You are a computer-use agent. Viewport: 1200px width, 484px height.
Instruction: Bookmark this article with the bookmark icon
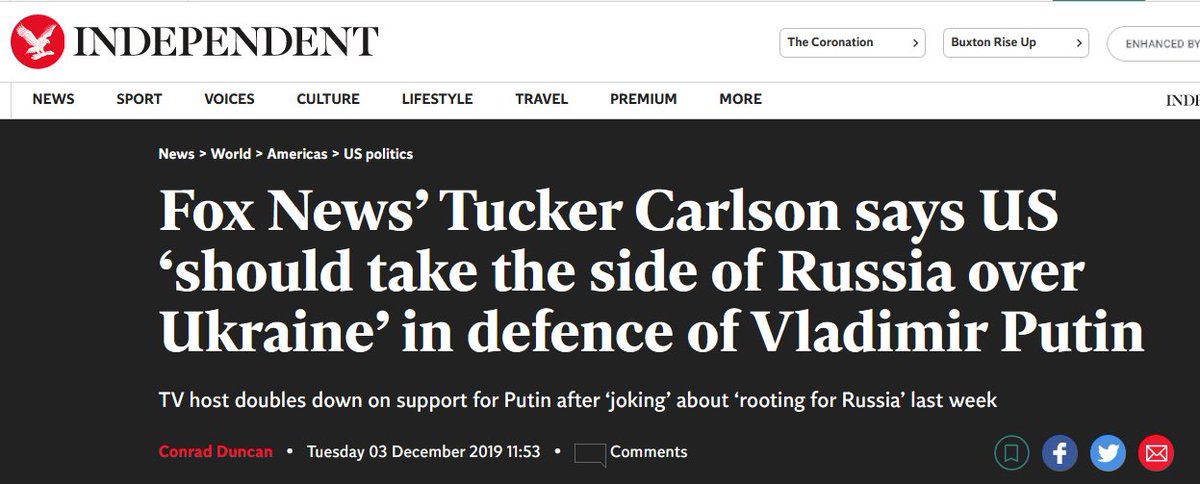(x=1014, y=452)
